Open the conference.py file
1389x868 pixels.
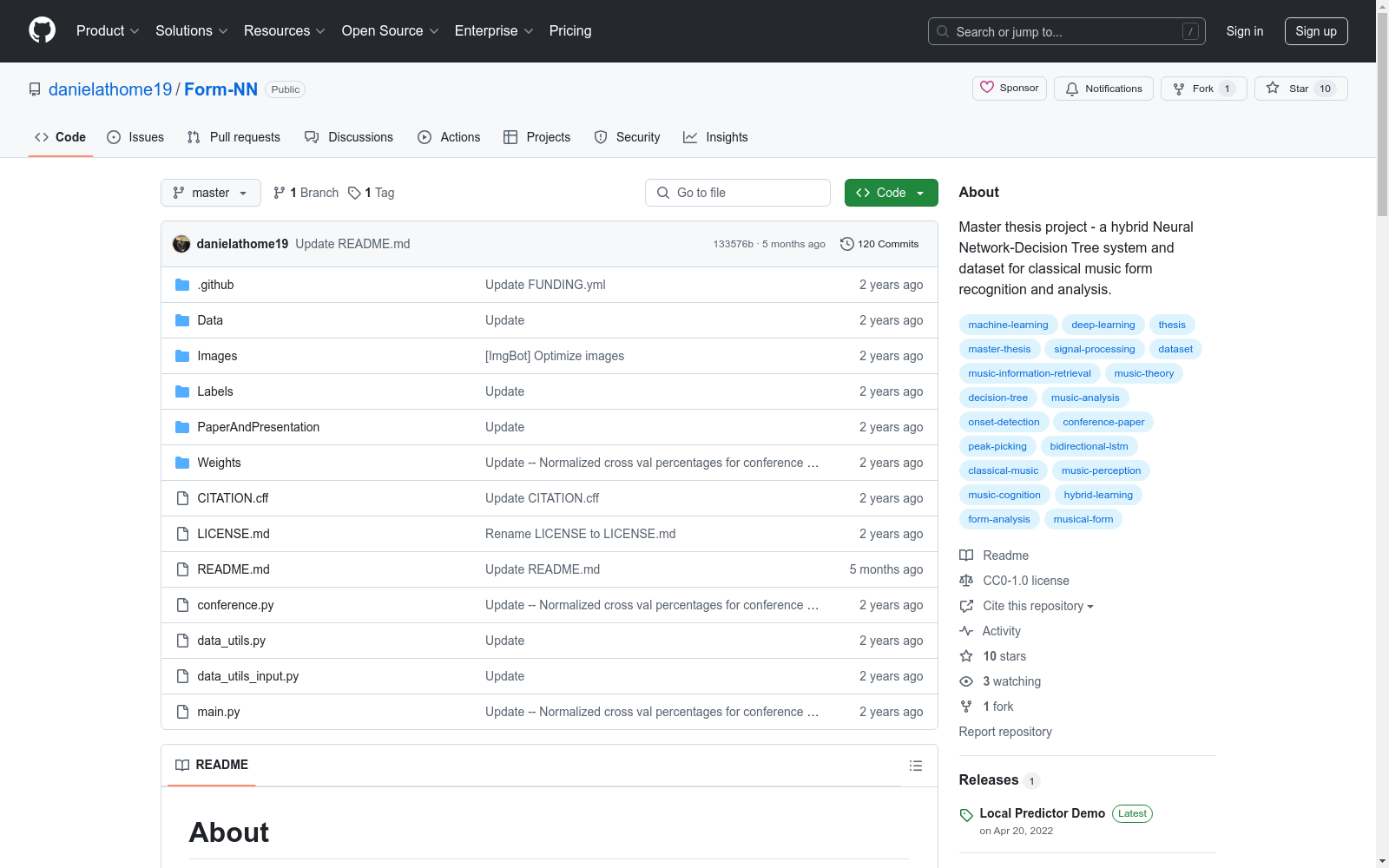coord(235,605)
